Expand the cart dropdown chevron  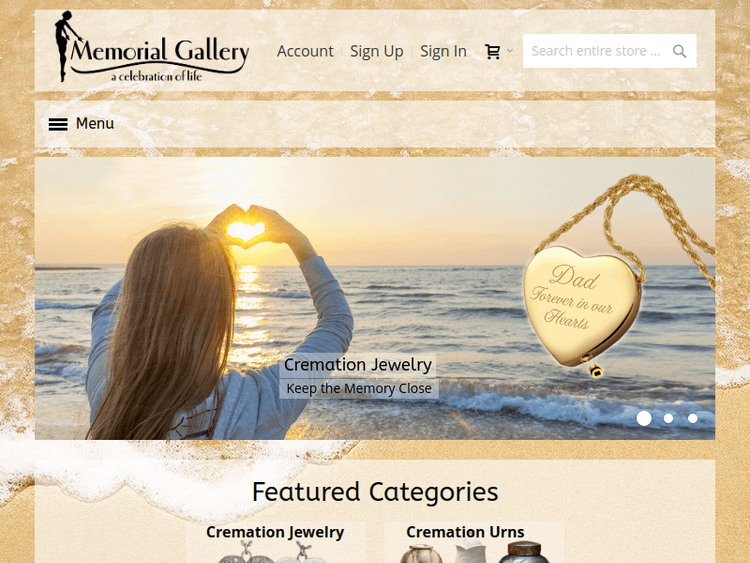(510, 50)
